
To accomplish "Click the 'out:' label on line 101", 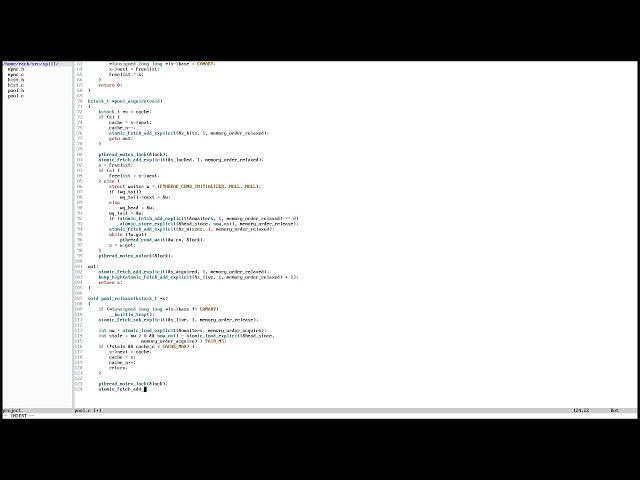I will point(93,267).
